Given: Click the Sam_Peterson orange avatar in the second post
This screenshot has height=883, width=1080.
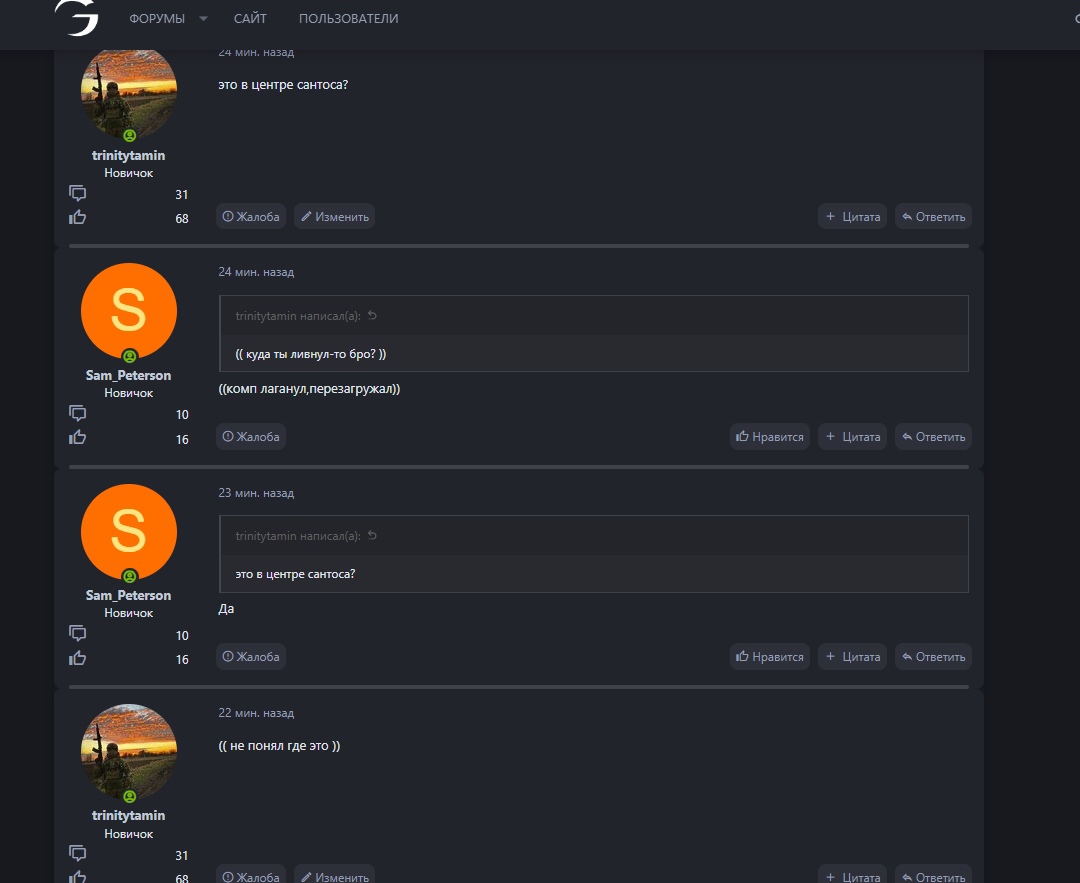Looking at the screenshot, I should click(129, 311).
